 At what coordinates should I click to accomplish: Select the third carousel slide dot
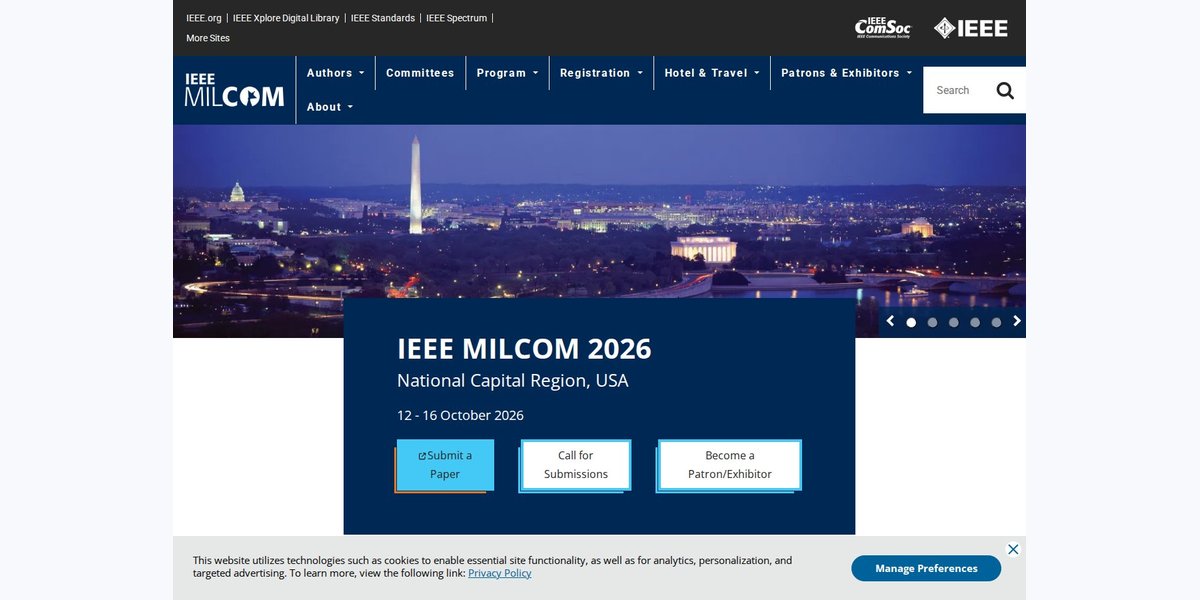click(953, 322)
